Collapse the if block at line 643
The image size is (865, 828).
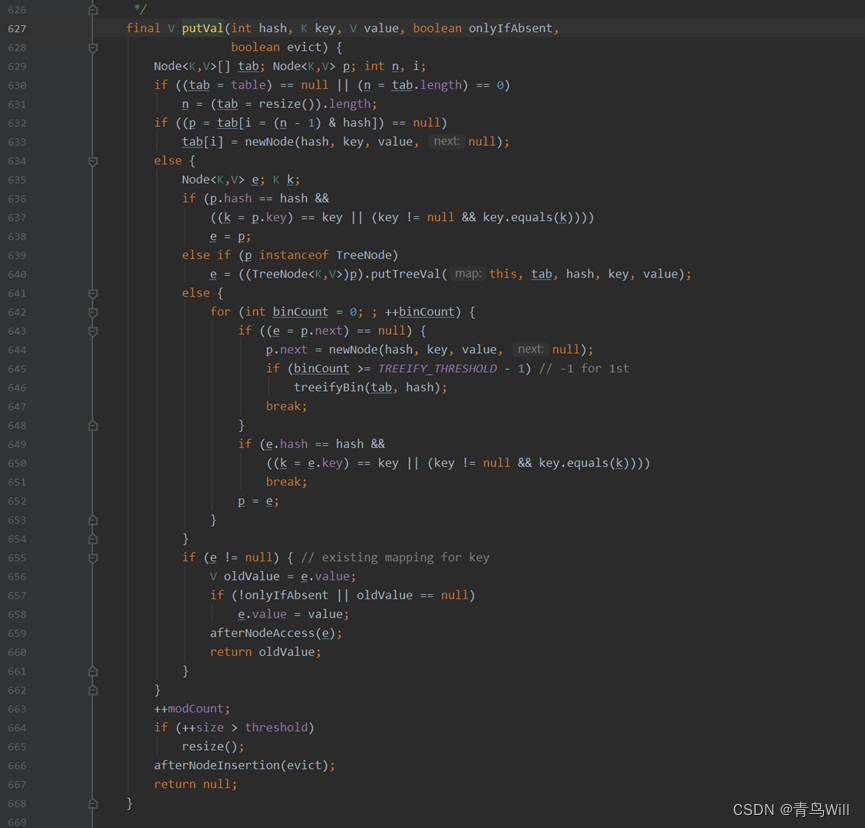93,331
